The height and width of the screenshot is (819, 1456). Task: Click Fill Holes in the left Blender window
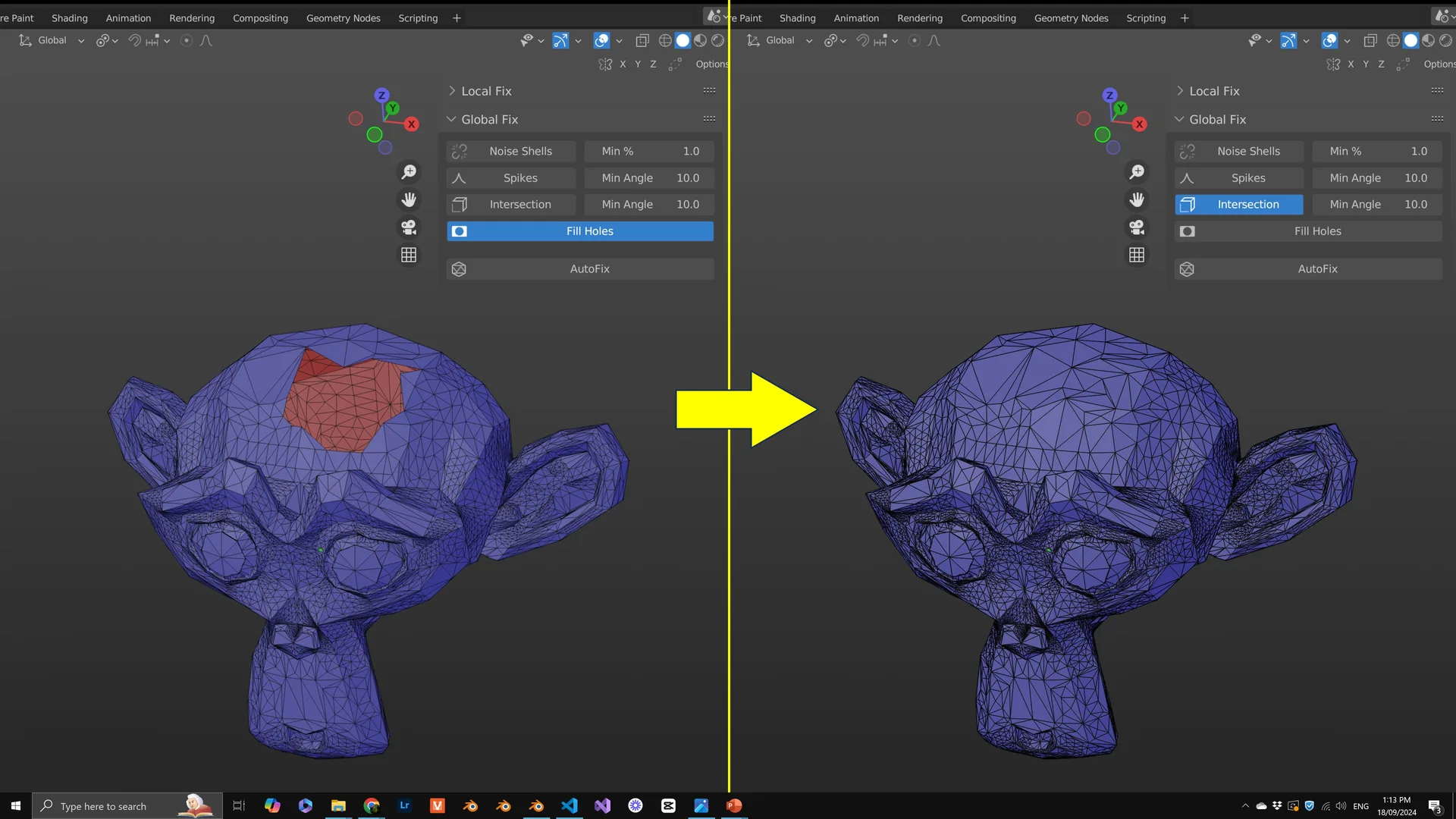pos(580,231)
